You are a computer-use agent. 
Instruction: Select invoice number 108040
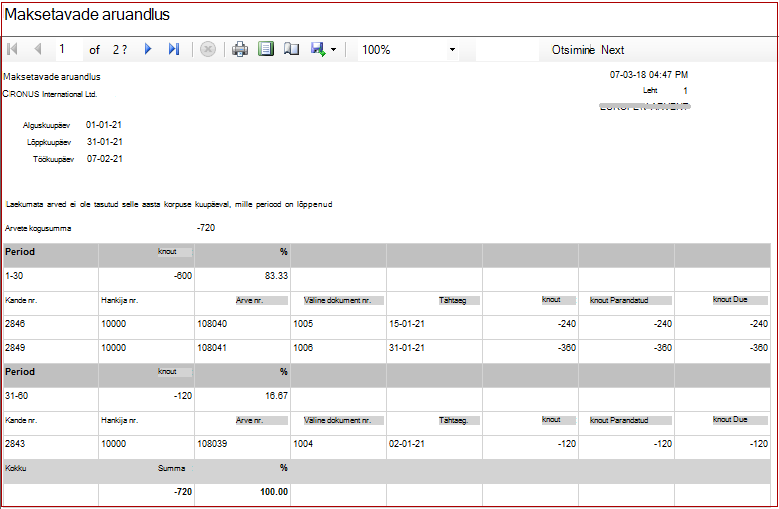[212, 324]
